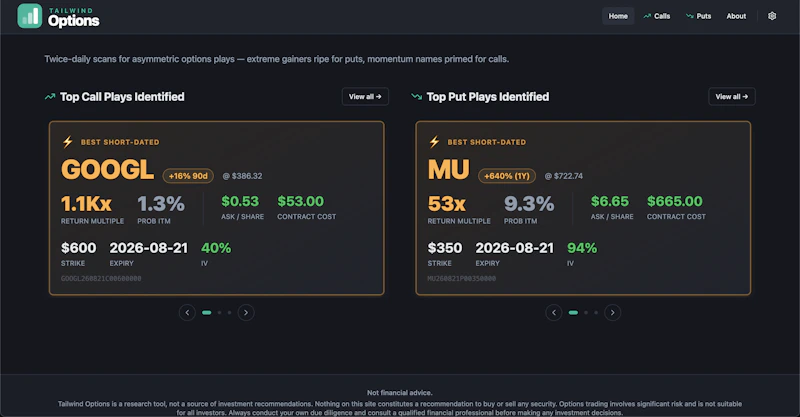Open the MU put play card ticker

(448, 169)
